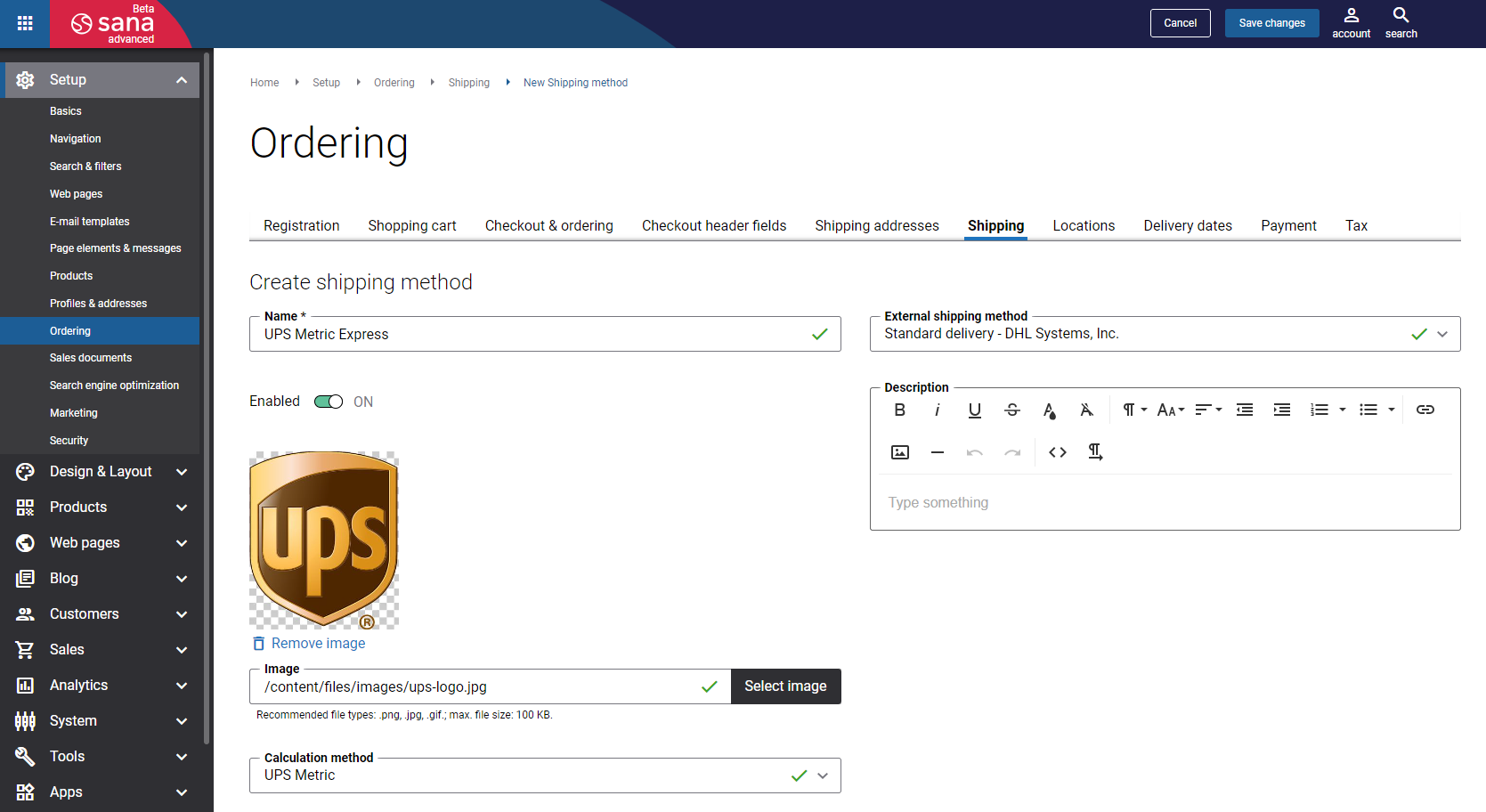Toggle italic formatting in Description

click(937, 410)
